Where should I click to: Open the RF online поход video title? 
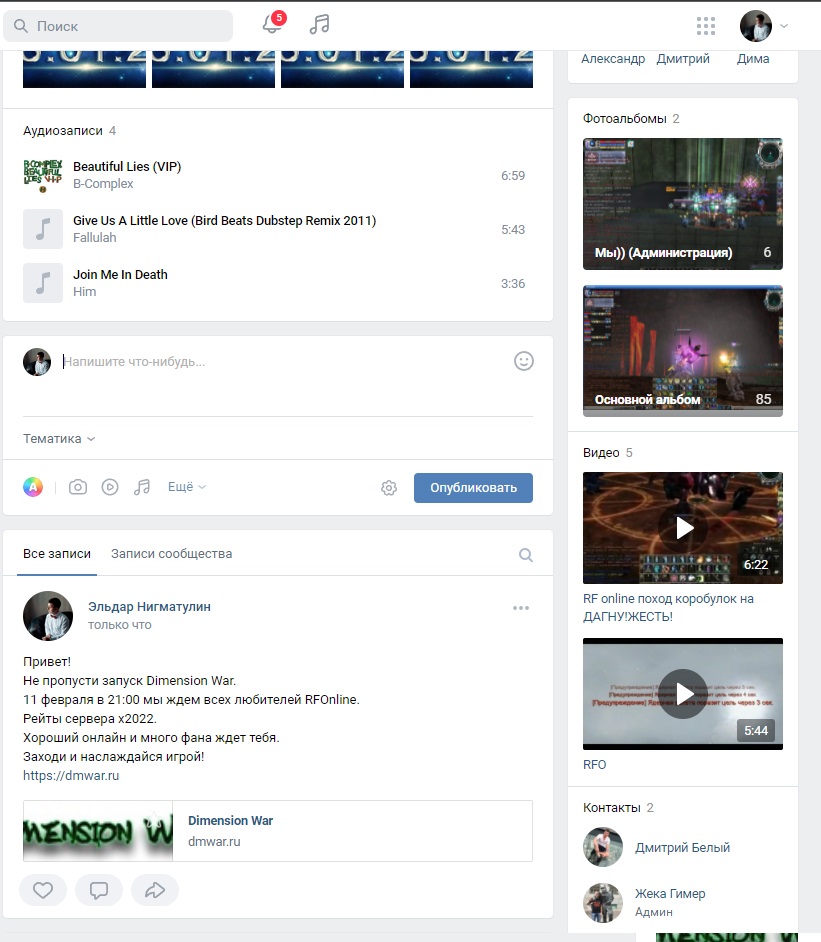click(x=668, y=607)
